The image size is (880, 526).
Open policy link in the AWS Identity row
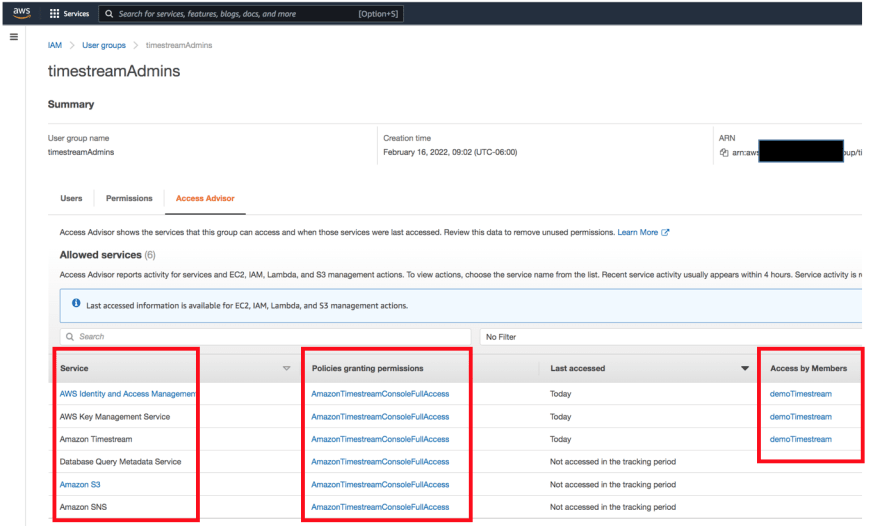click(380, 394)
